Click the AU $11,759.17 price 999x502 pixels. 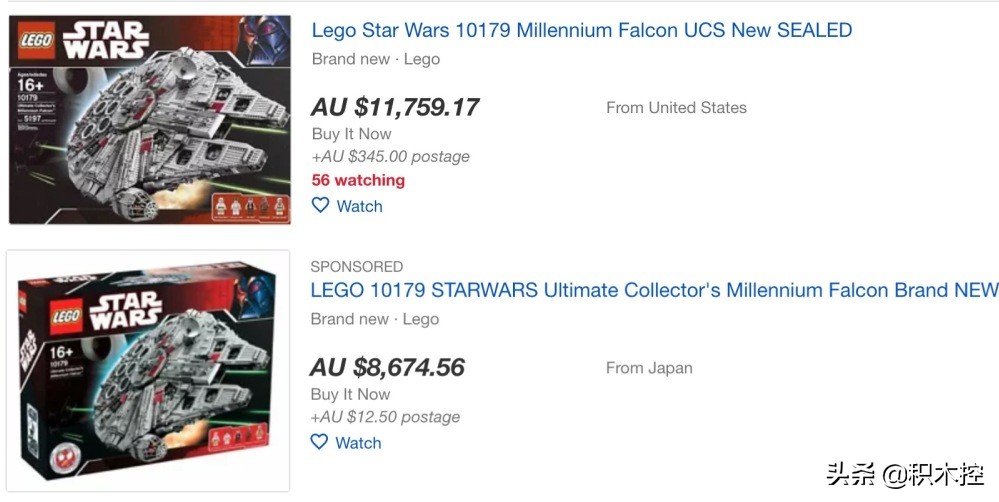(x=395, y=107)
